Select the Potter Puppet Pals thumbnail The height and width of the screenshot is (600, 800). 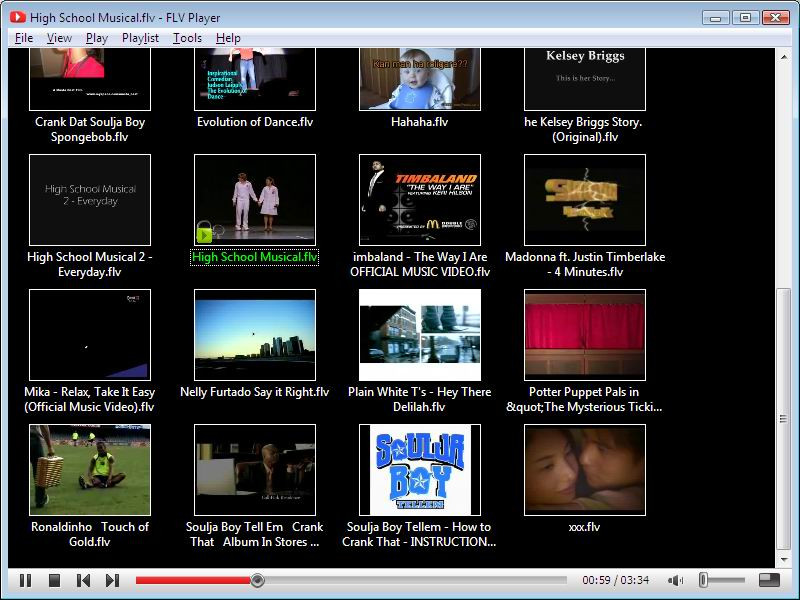pos(585,335)
